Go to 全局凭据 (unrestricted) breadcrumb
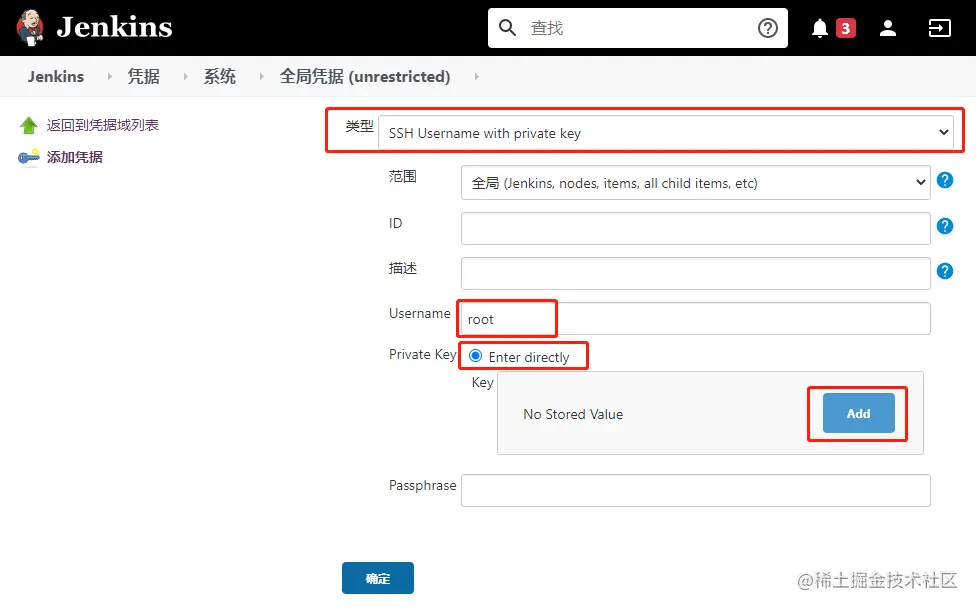 click(365, 77)
